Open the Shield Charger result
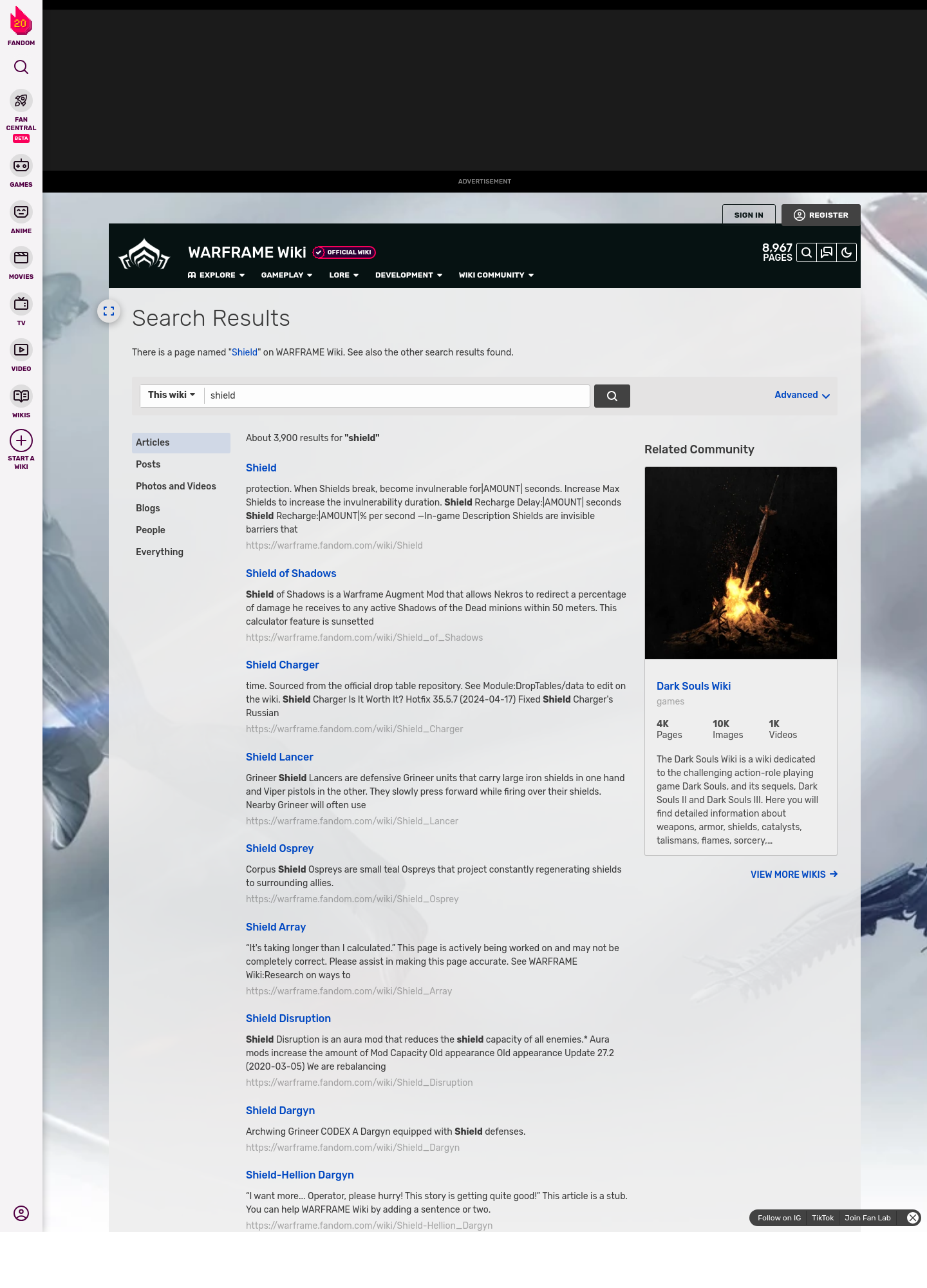Viewport: 927px width, 1288px height. (283, 665)
